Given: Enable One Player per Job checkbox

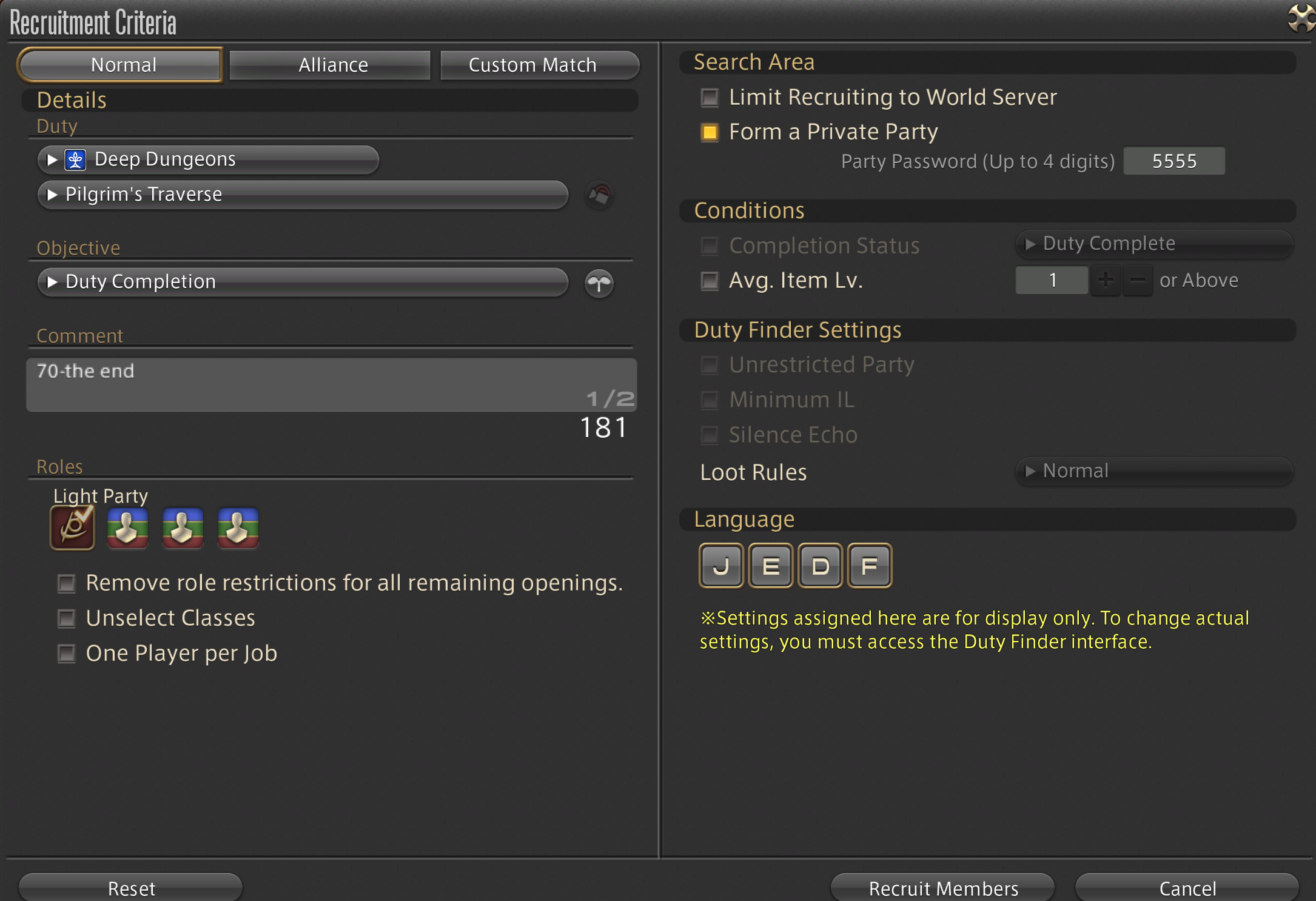Looking at the screenshot, I should 66,653.
